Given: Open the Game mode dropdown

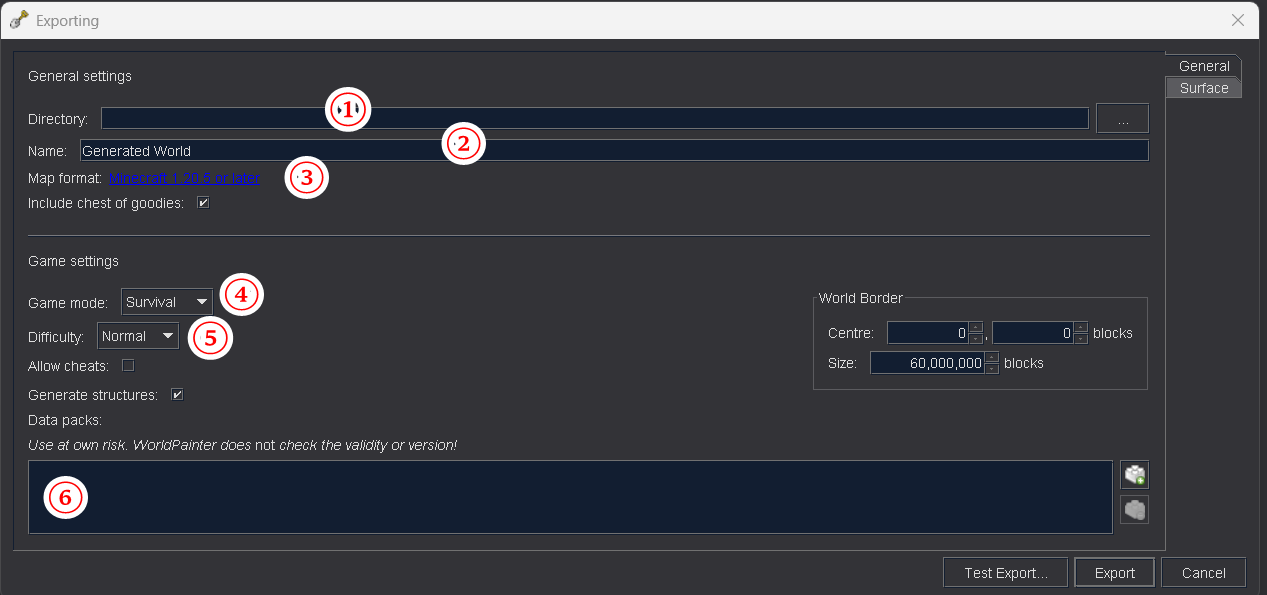Looking at the screenshot, I should click(x=167, y=302).
